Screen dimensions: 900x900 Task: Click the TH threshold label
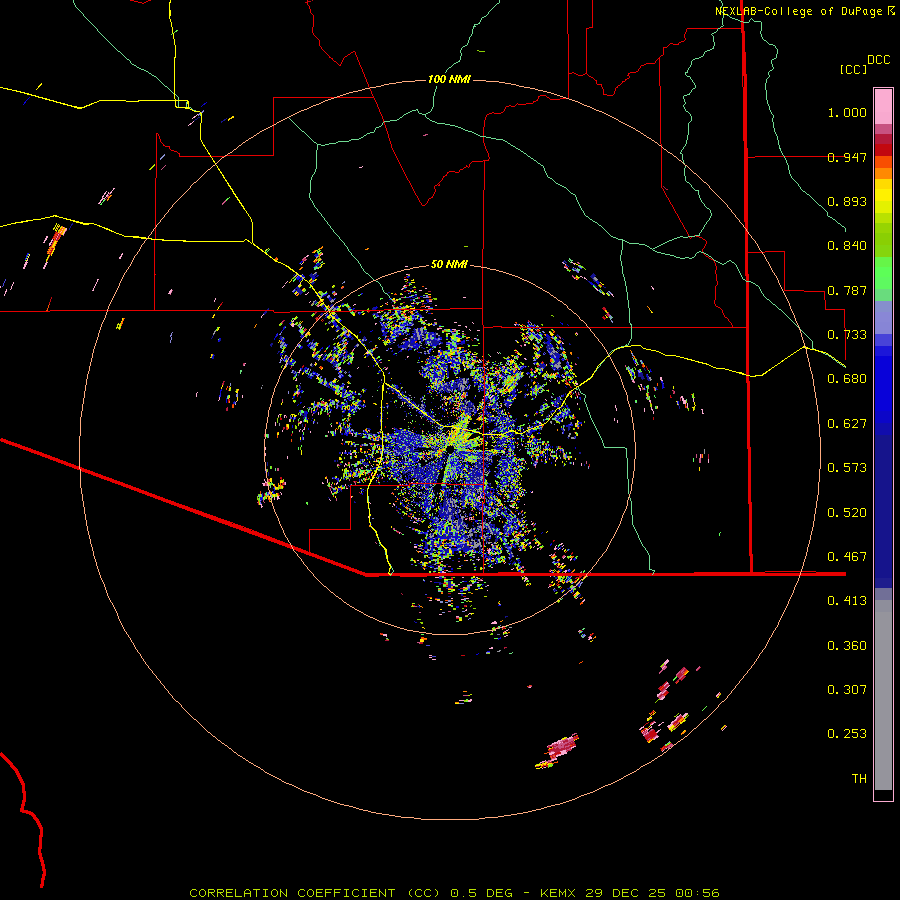point(859,779)
